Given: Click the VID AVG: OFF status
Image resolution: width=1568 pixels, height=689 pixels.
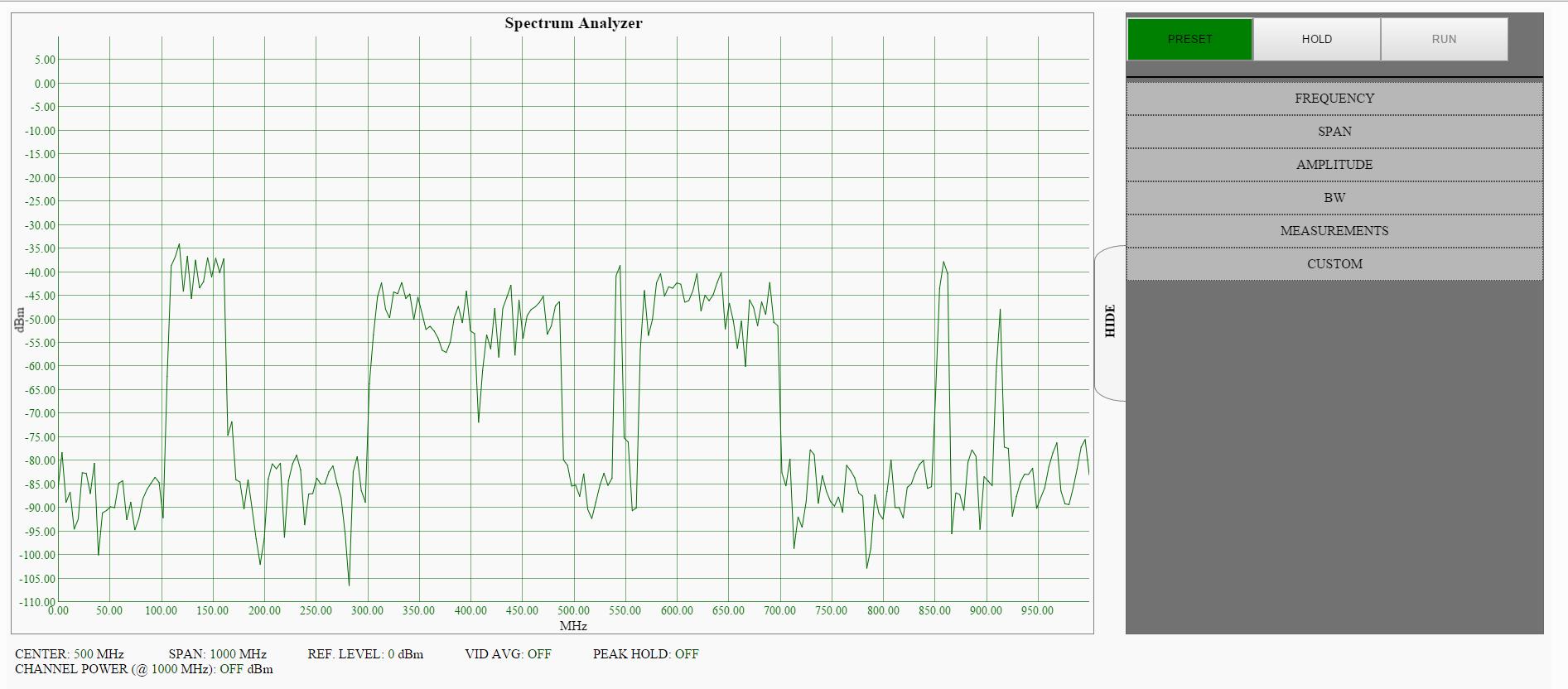Looking at the screenshot, I should (x=508, y=654).
